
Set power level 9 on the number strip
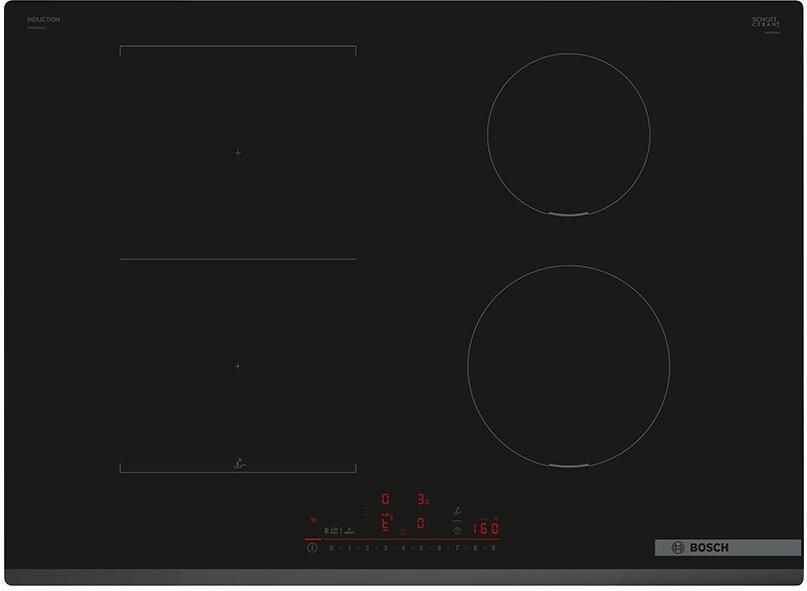point(493,548)
